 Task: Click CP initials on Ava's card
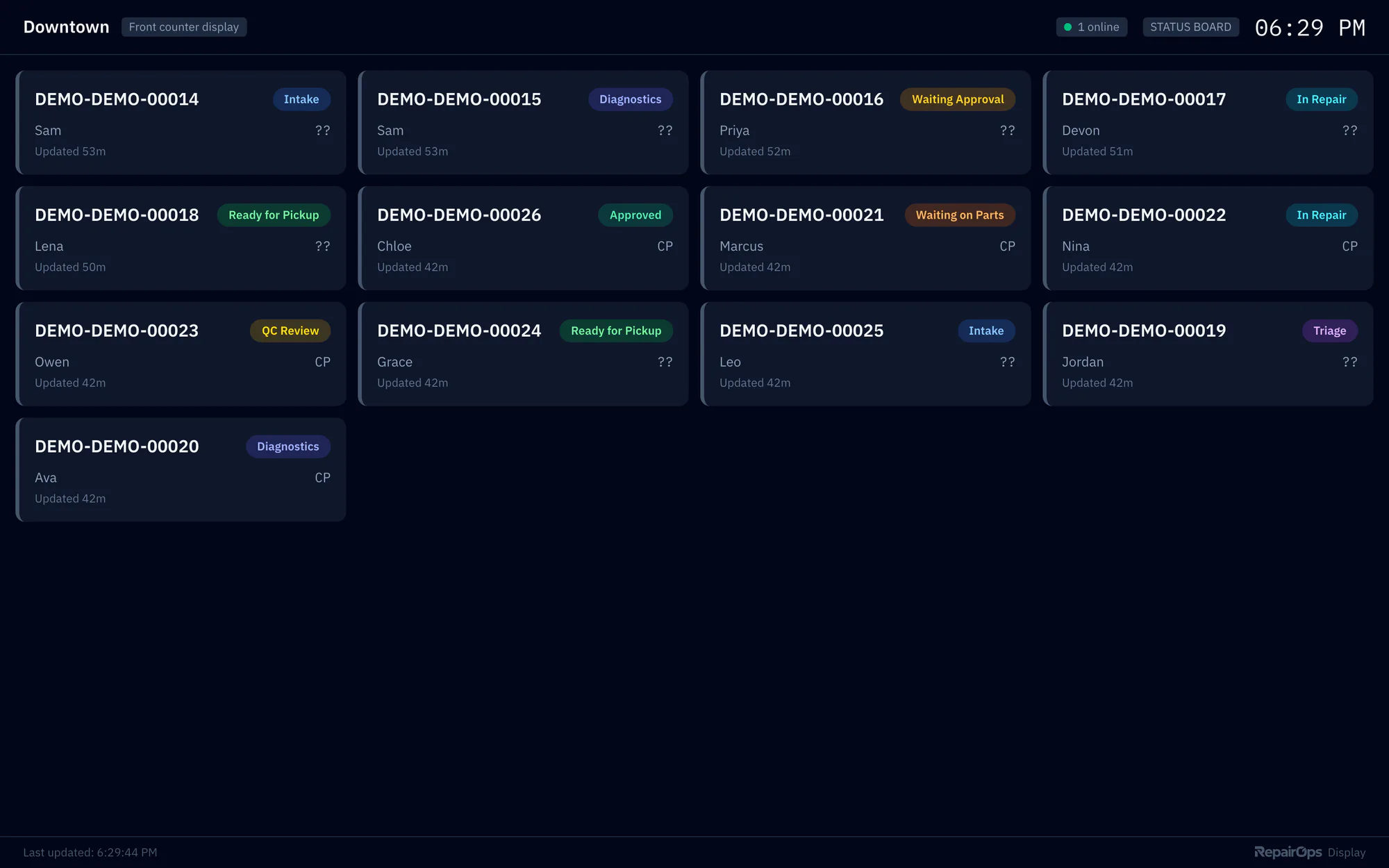tap(322, 478)
